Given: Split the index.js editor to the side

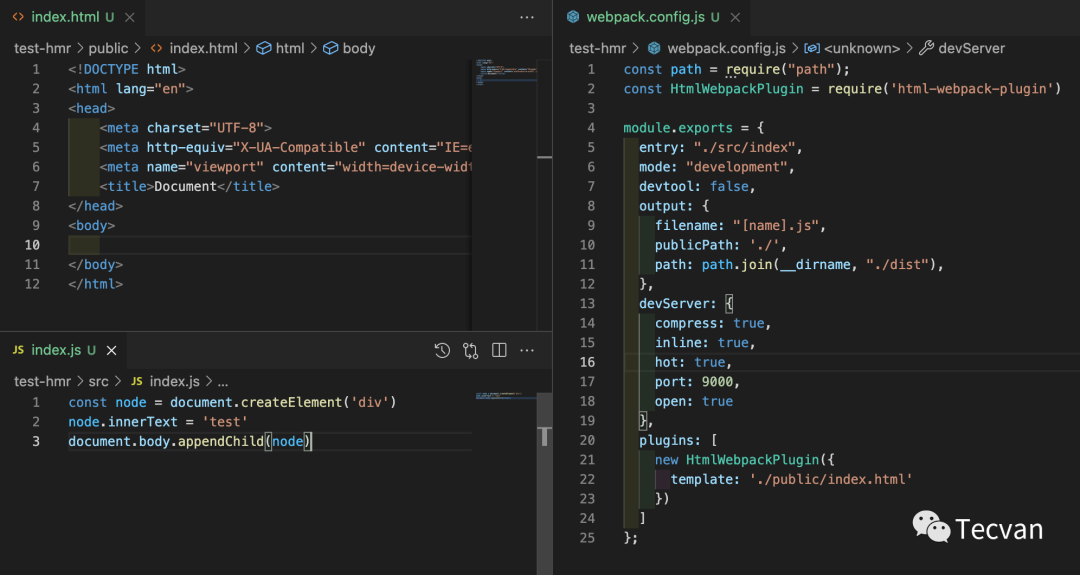Looking at the screenshot, I should point(499,351).
